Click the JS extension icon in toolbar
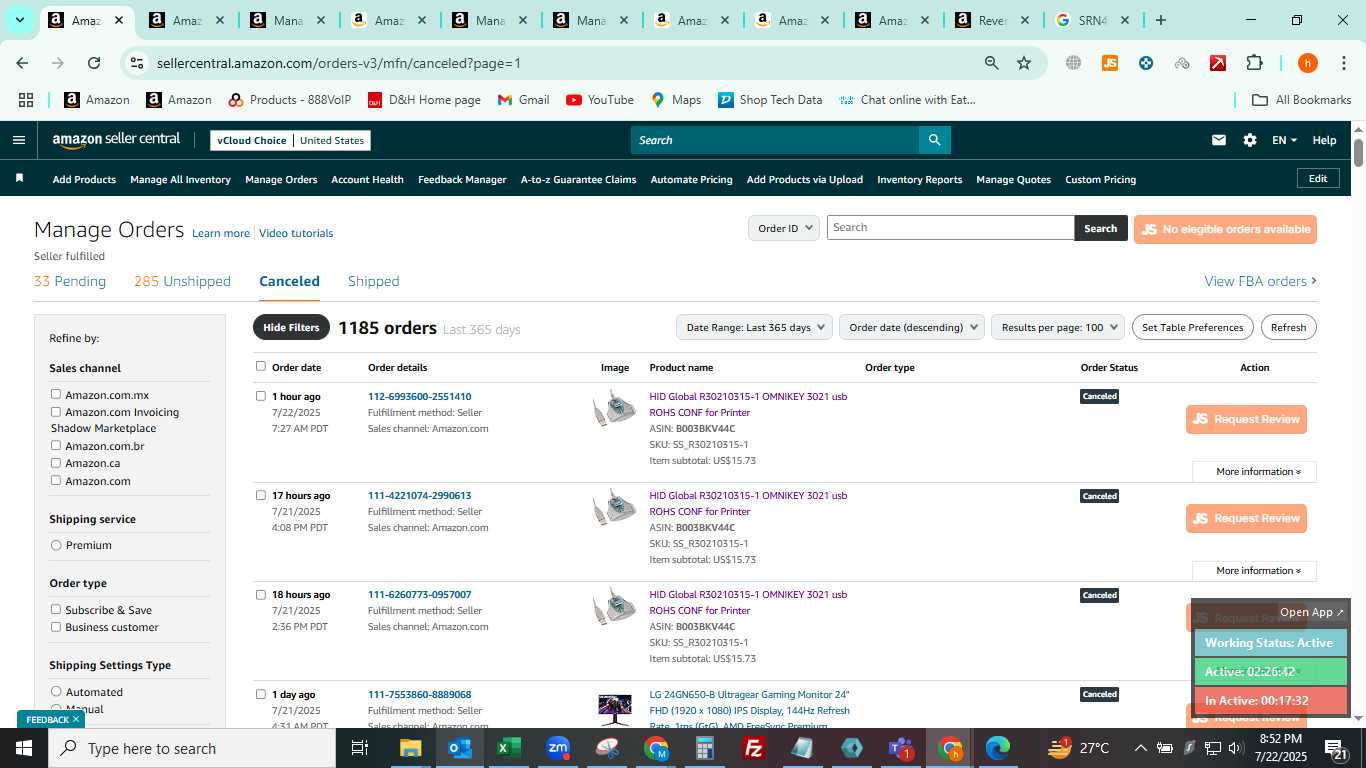Viewport: 1366px width, 768px height. click(1109, 63)
